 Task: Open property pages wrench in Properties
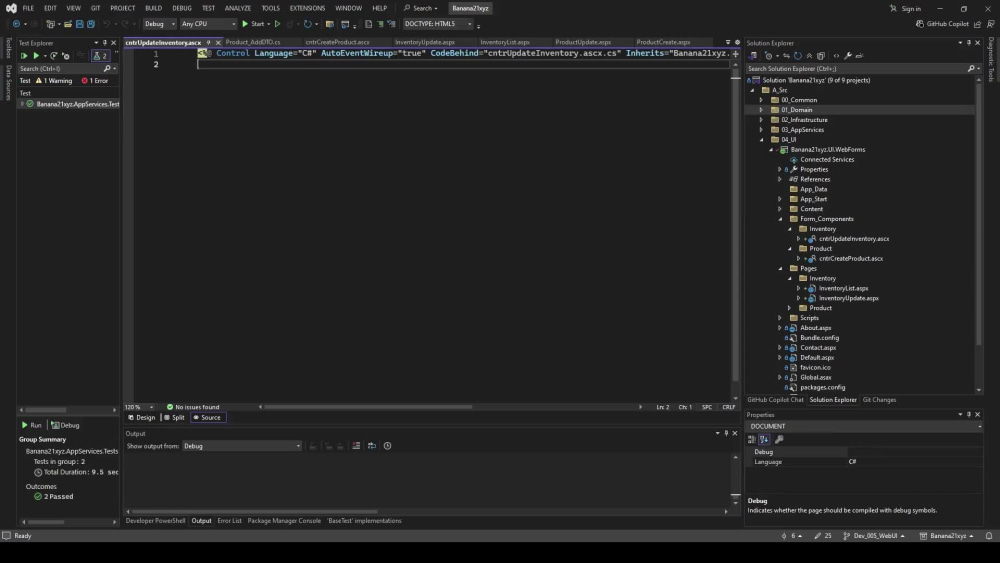pos(779,439)
